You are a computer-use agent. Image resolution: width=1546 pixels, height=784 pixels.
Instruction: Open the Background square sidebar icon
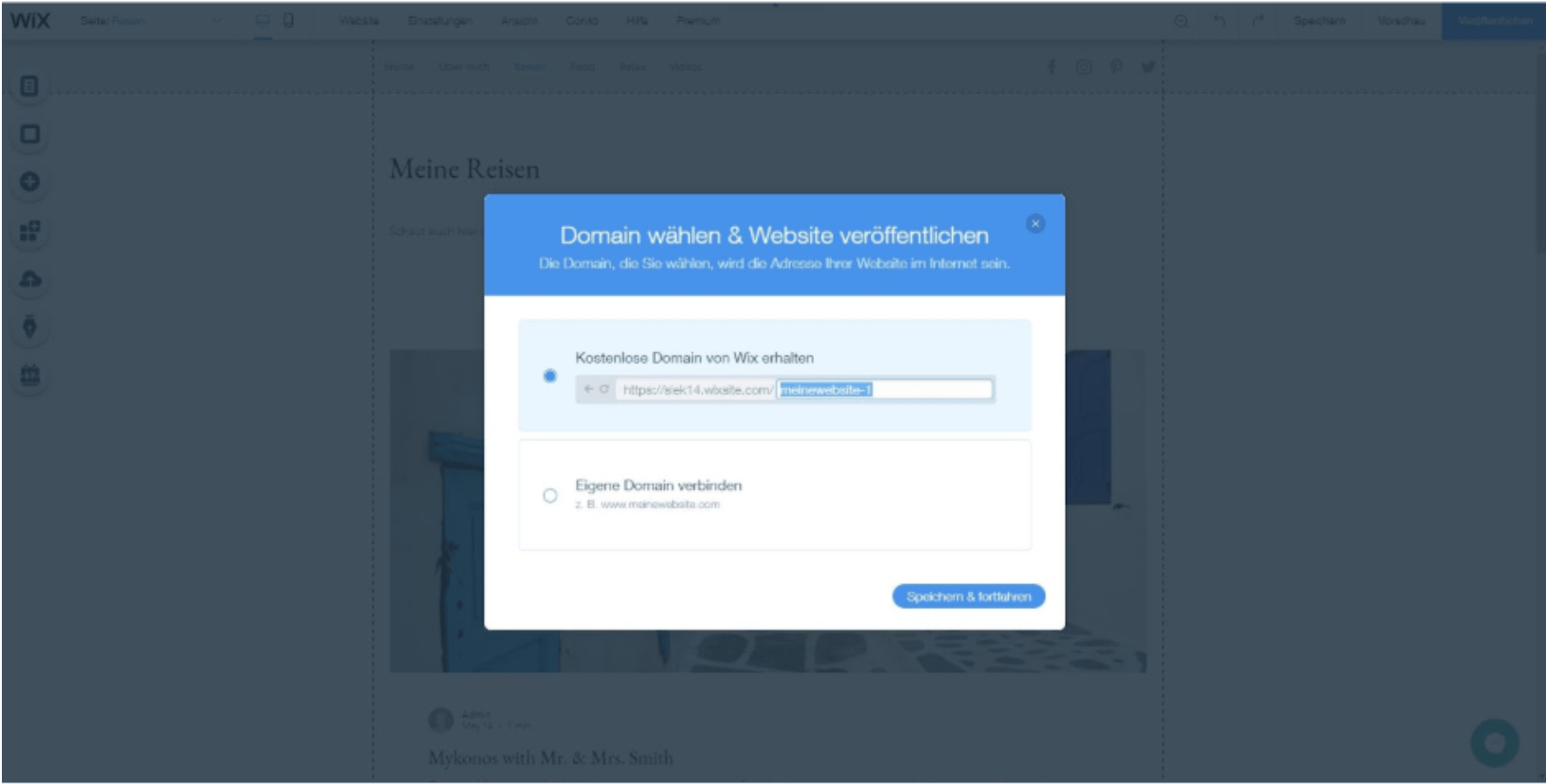tap(30, 134)
